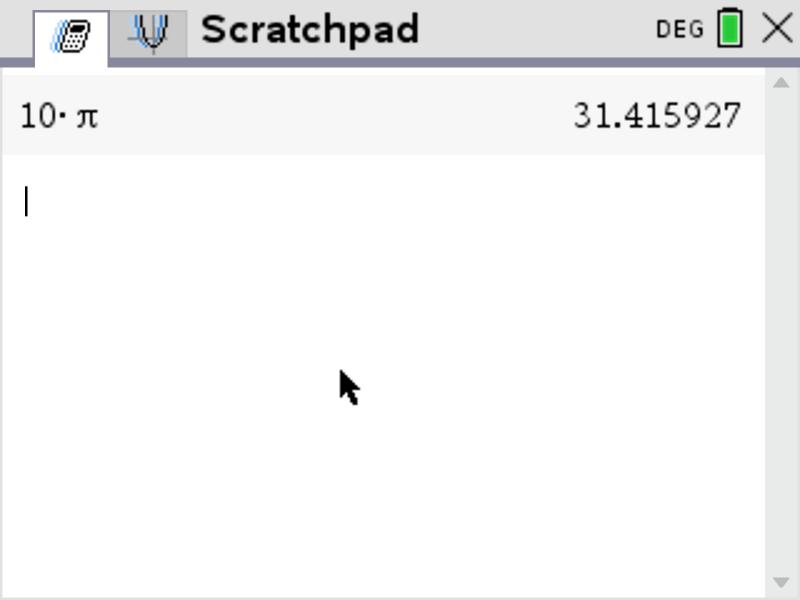The image size is (800, 600).
Task: Check the green battery status icon
Action: [730, 28]
